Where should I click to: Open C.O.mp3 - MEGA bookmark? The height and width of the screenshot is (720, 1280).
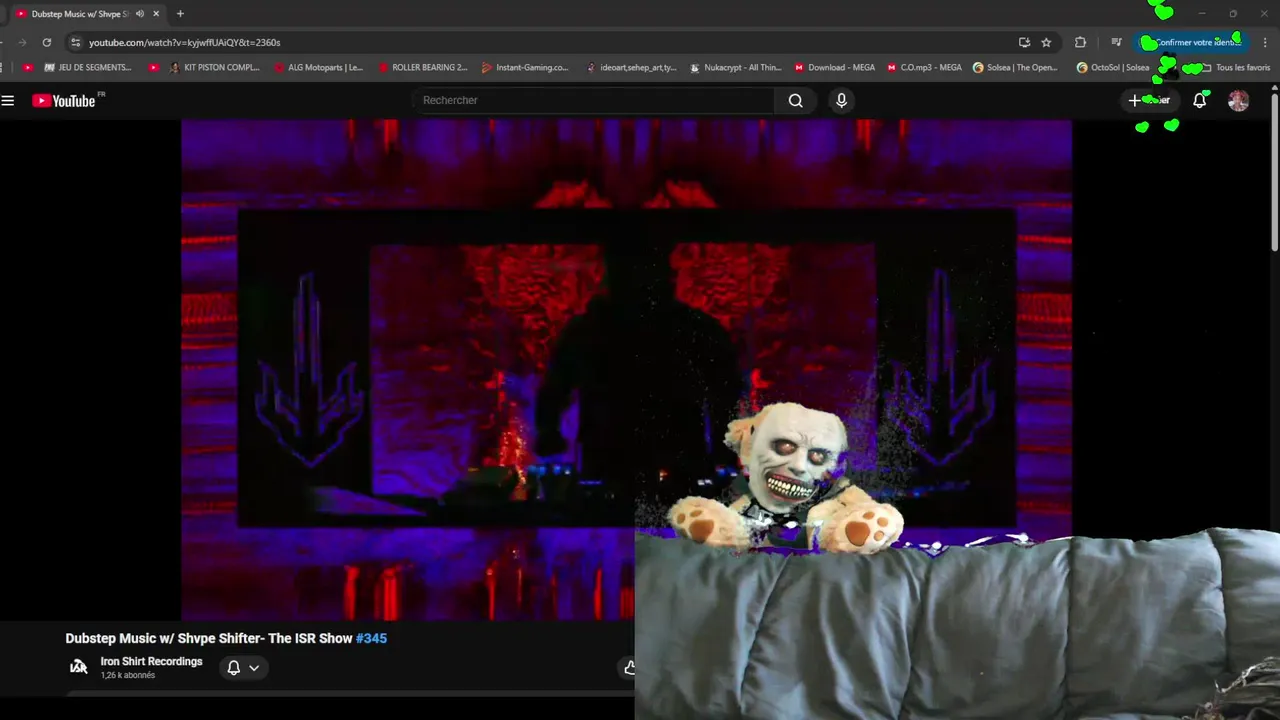924,68
